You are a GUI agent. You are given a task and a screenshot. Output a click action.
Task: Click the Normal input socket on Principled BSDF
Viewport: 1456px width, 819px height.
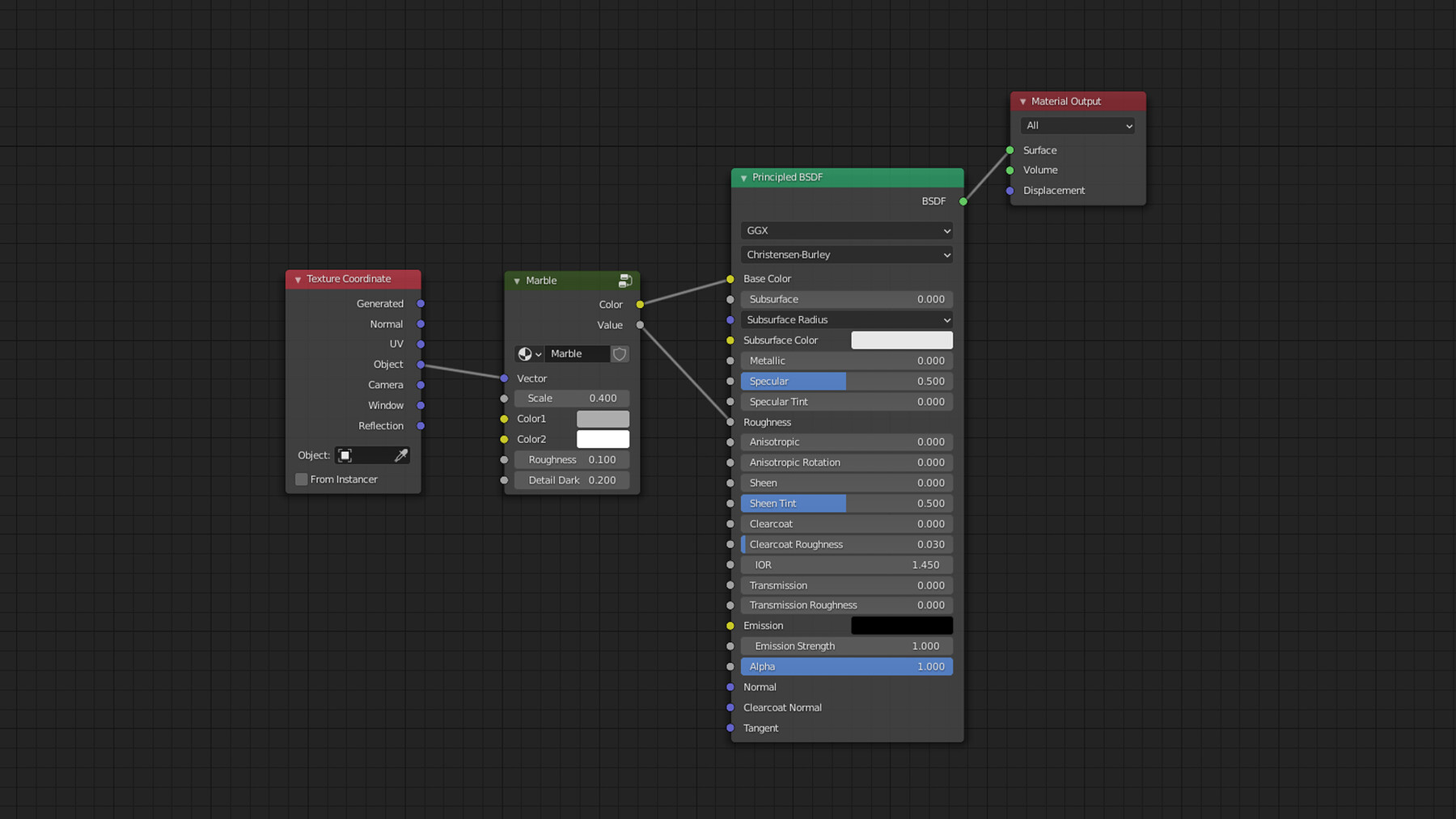click(x=730, y=687)
